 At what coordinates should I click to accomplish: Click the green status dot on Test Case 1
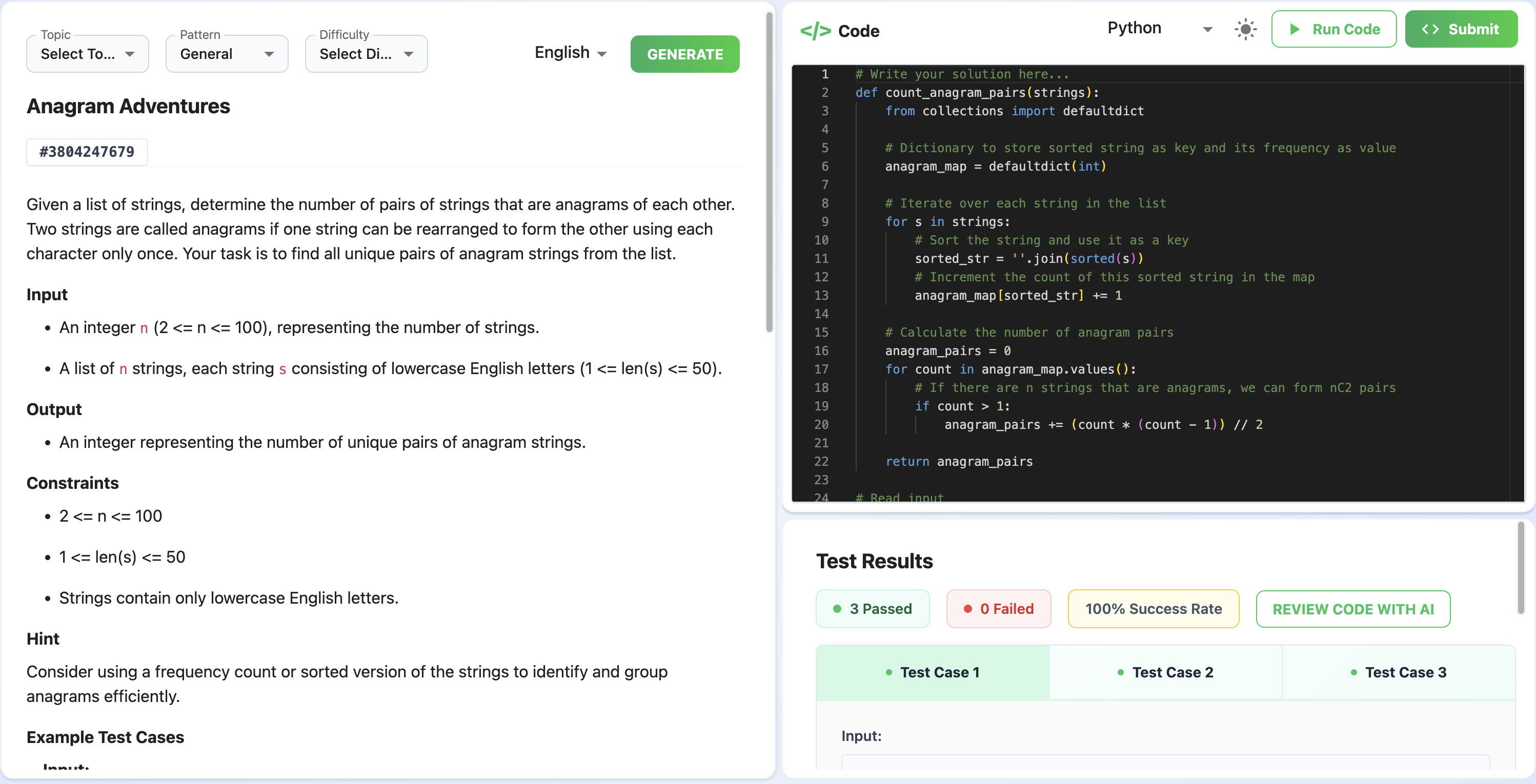(889, 672)
